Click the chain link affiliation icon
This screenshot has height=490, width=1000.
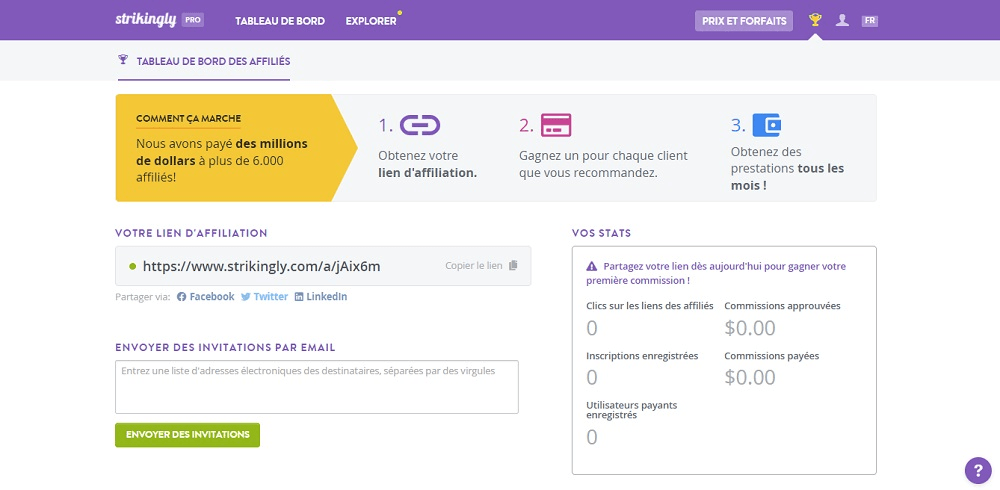(420, 125)
